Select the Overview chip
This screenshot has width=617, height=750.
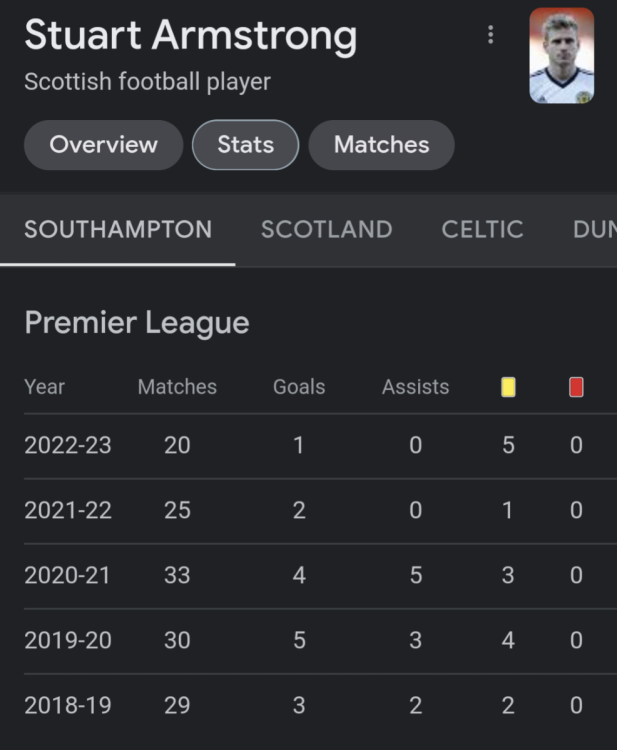[x=103, y=145]
